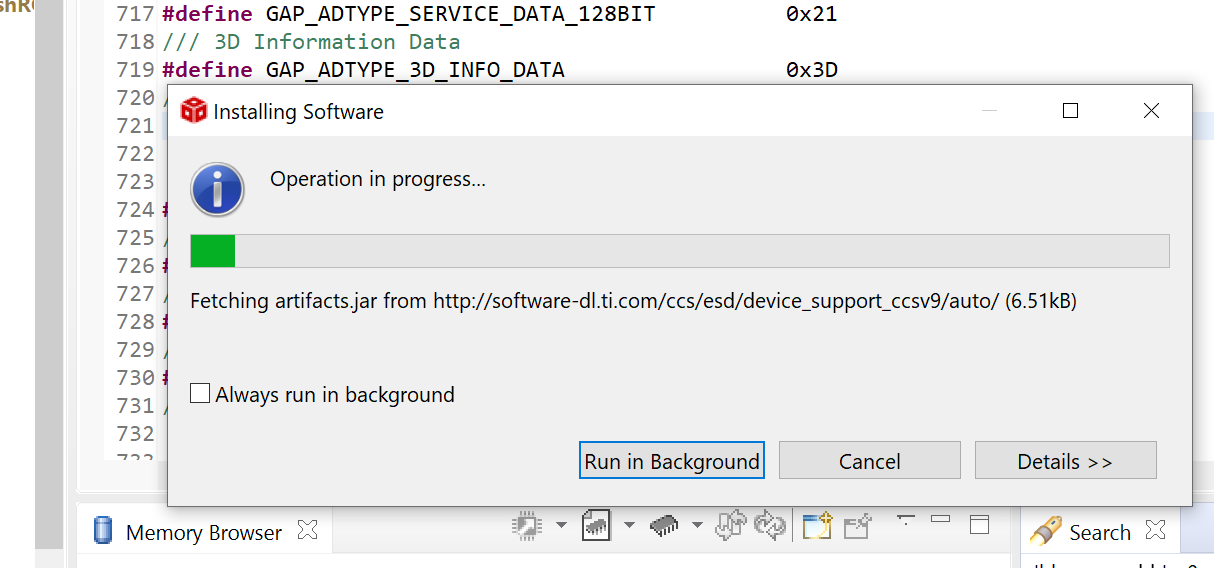Screen dimensions: 1214x568
Task: Expand the Details >> section
Action: [x=1065, y=461]
